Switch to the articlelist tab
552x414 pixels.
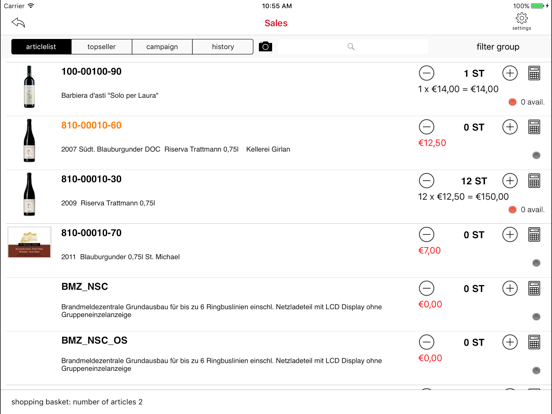pyautogui.click(x=41, y=46)
